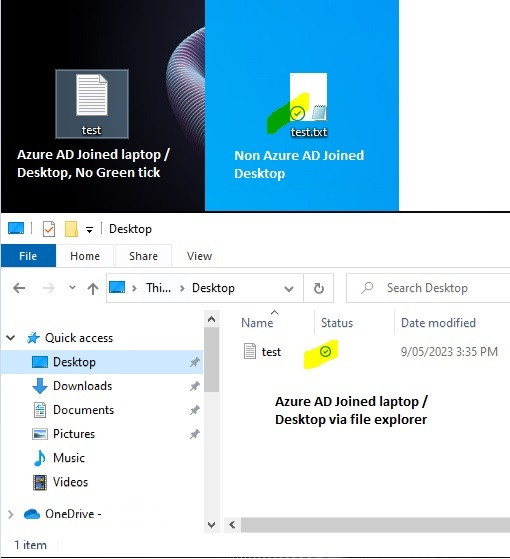Refresh the Desktop folder view

pos(319,288)
